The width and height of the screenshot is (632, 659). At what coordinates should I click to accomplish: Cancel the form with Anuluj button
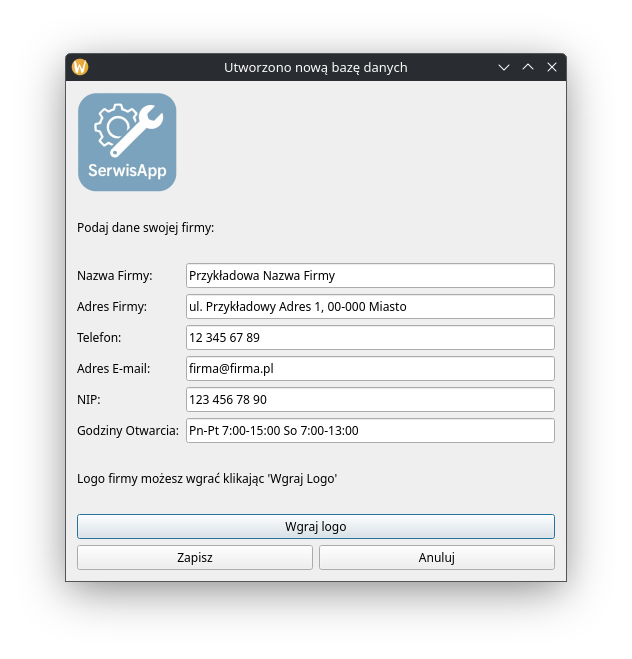(x=436, y=557)
